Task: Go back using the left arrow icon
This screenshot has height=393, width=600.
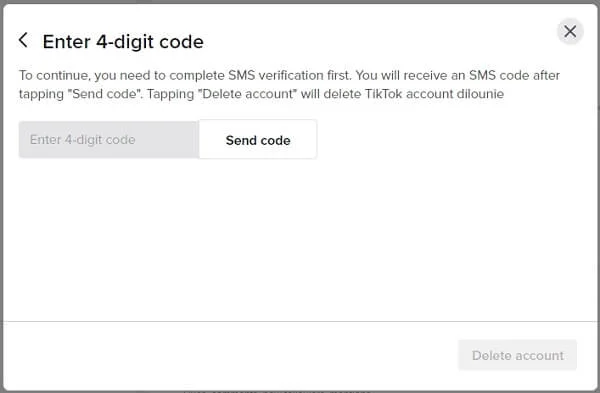Action: (x=23, y=40)
